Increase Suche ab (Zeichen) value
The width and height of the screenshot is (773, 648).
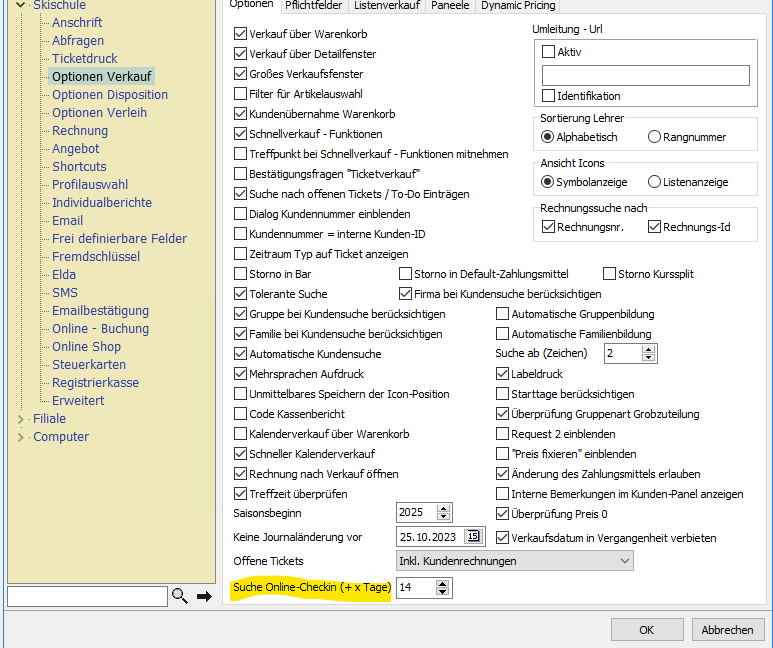pos(649,349)
